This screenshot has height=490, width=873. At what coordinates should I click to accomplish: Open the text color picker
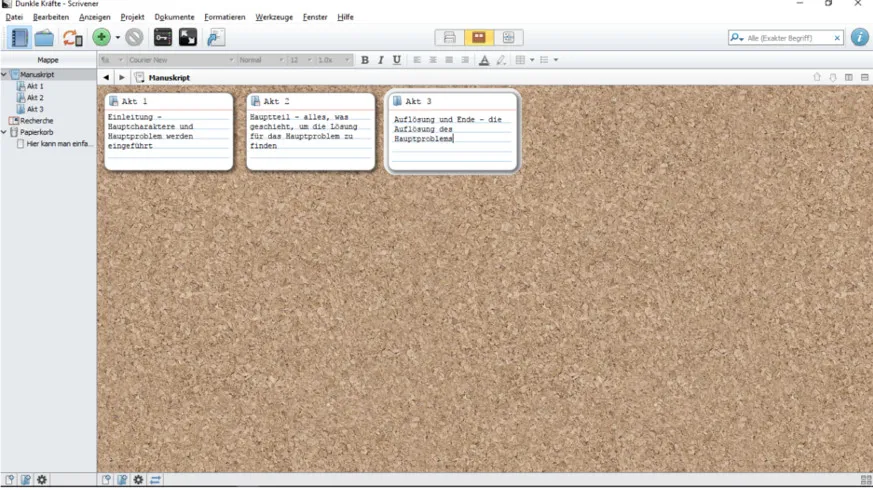coord(484,60)
